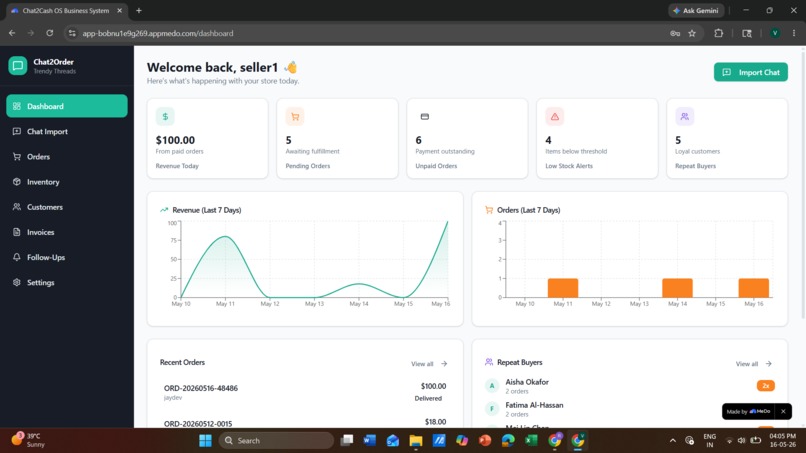The height and width of the screenshot is (453, 806).
Task: Open File Explorer from the taskbar
Action: [x=416, y=441]
